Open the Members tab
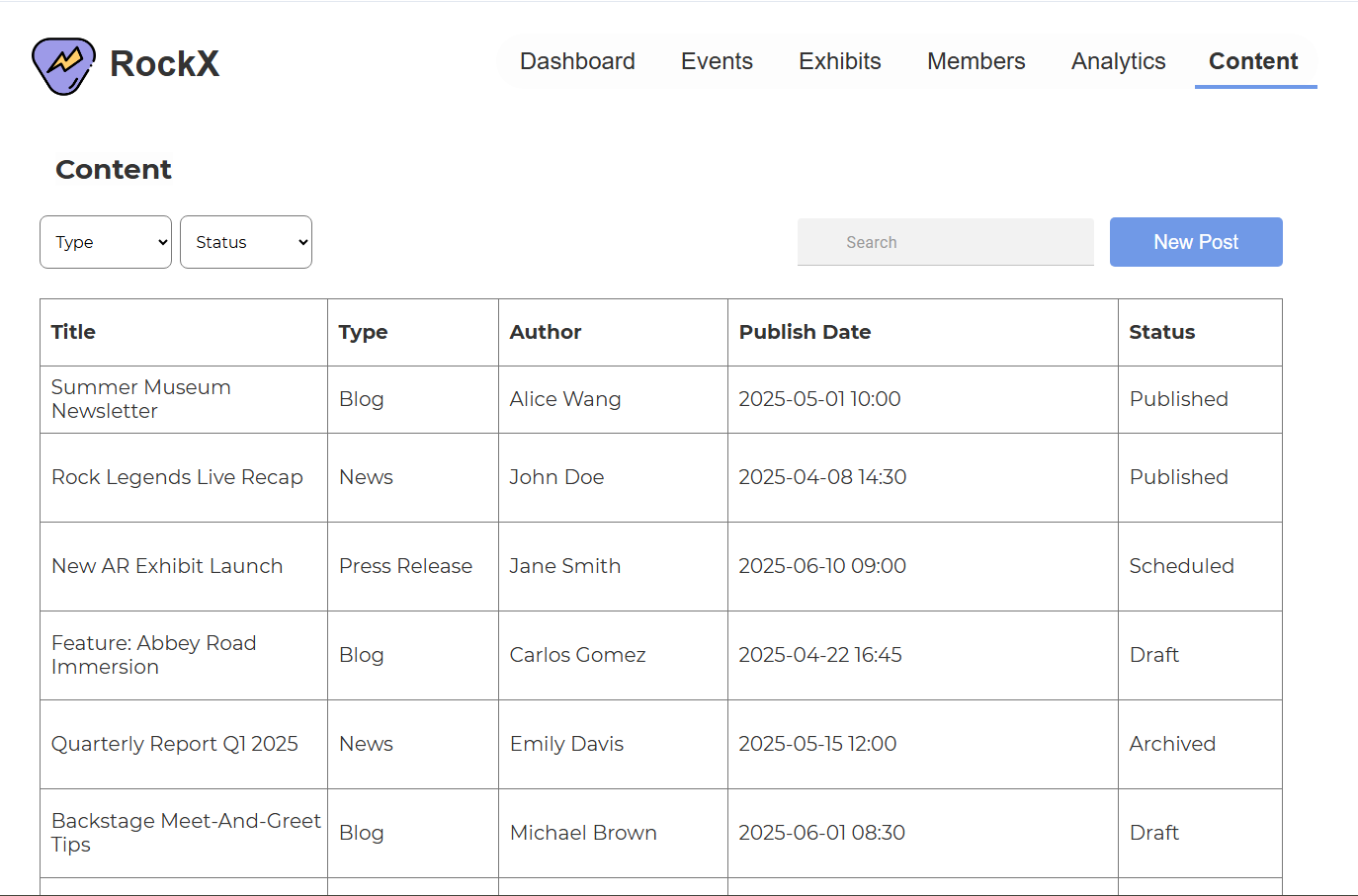Image resolution: width=1358 pixels, height=896 pixels. pyautogui.click(x=976, y=61)
